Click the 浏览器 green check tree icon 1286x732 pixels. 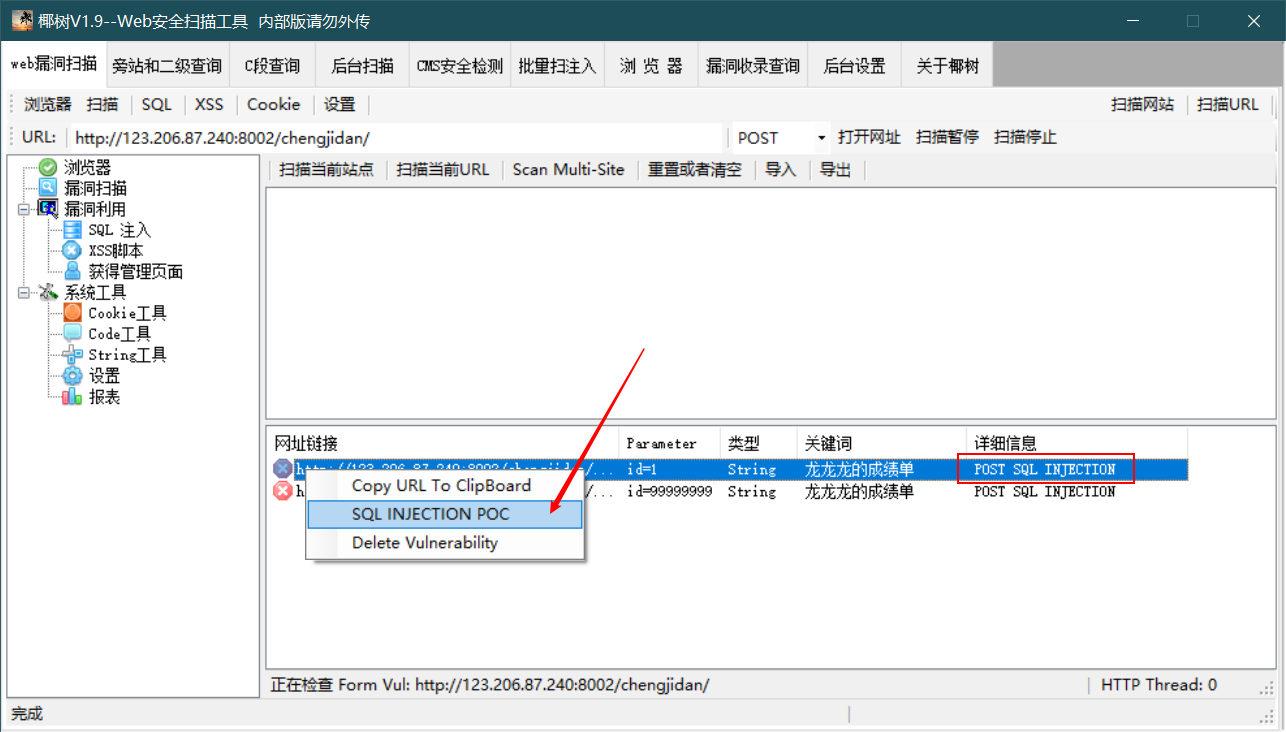pos(47,167)
